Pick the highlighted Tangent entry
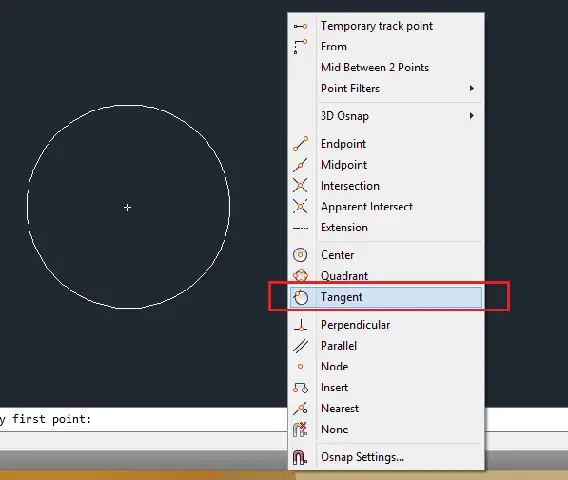Viewport: 568px width, 480px height. [386, 297]
